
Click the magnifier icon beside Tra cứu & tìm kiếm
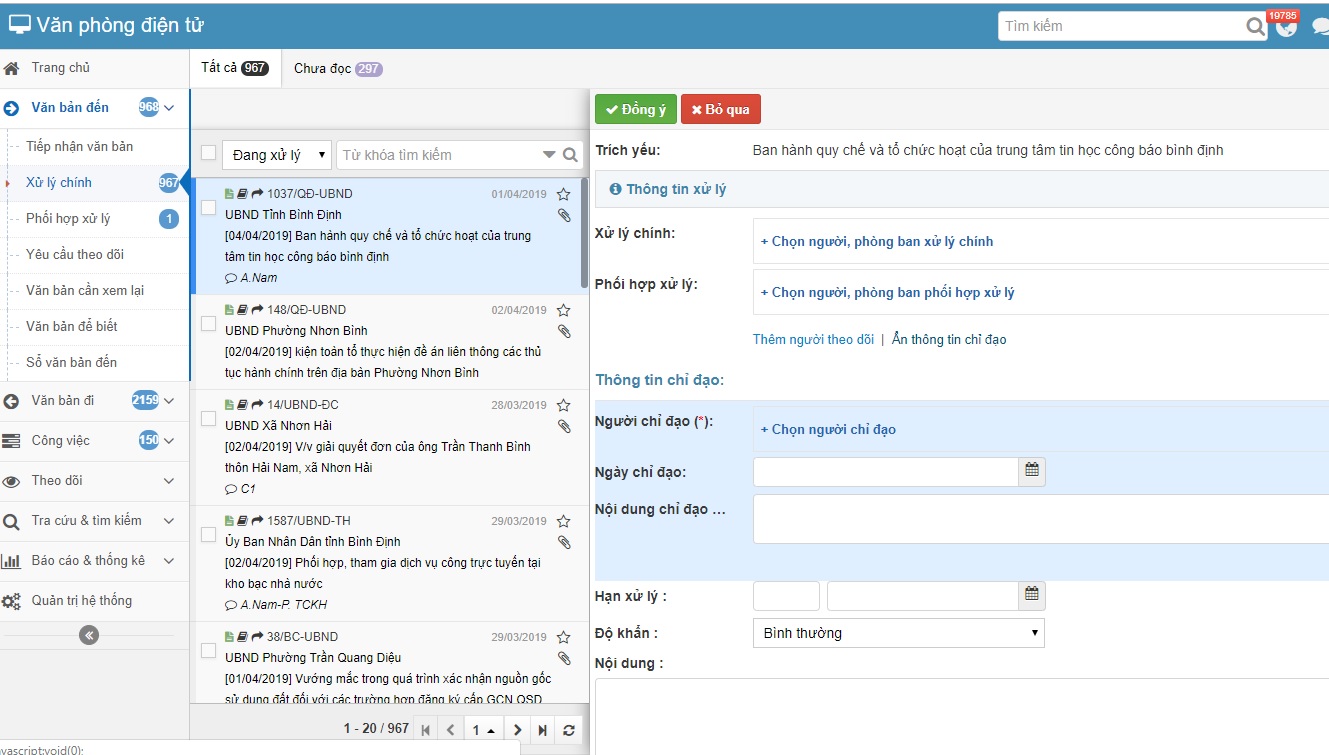point(11,521)
